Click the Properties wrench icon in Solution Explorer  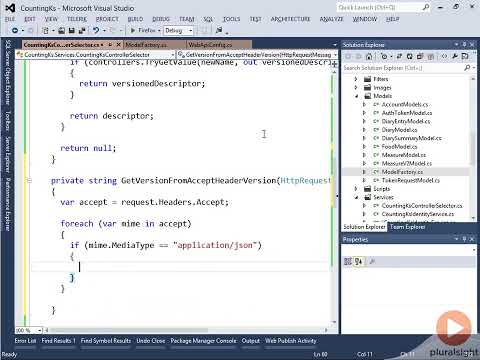point(455,56)
